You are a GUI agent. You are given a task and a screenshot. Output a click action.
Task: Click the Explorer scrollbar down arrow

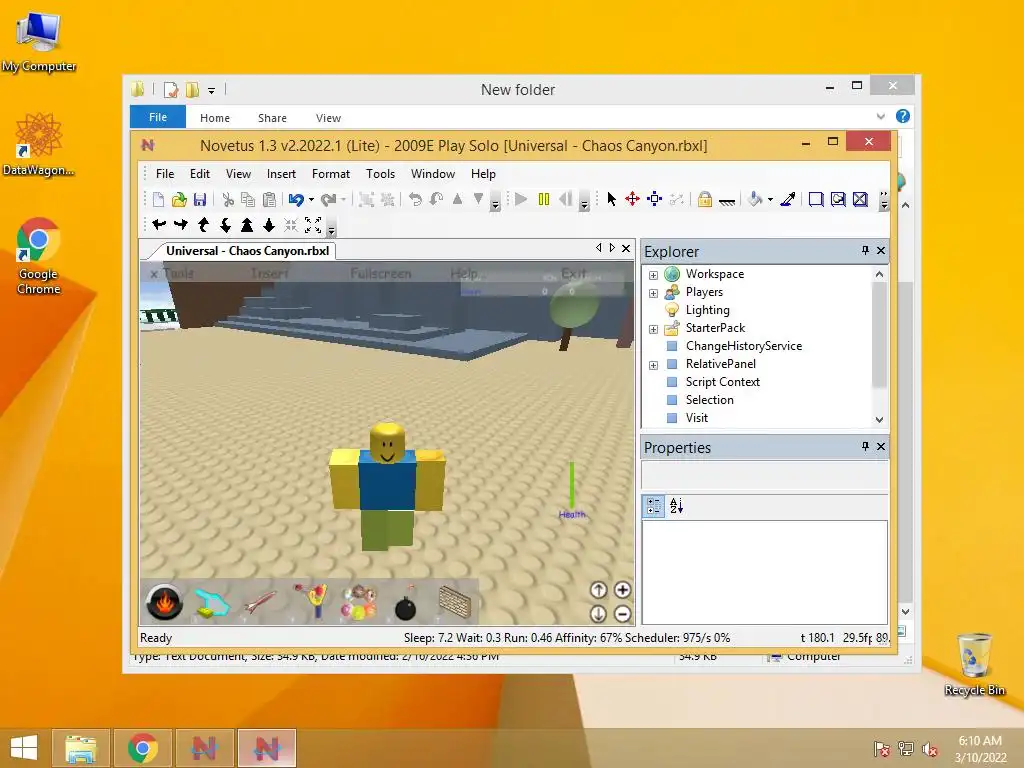(x=880, y=420)
